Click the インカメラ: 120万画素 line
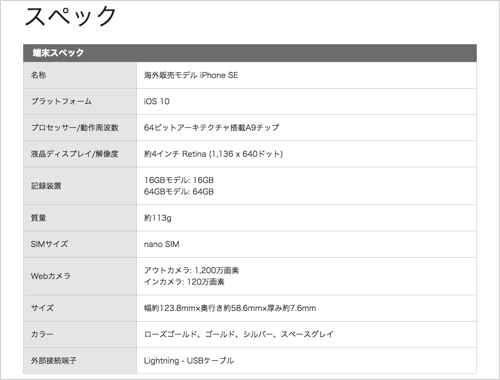Image resolution: width=500 pixels, height=380 pixels. point(184,282)
